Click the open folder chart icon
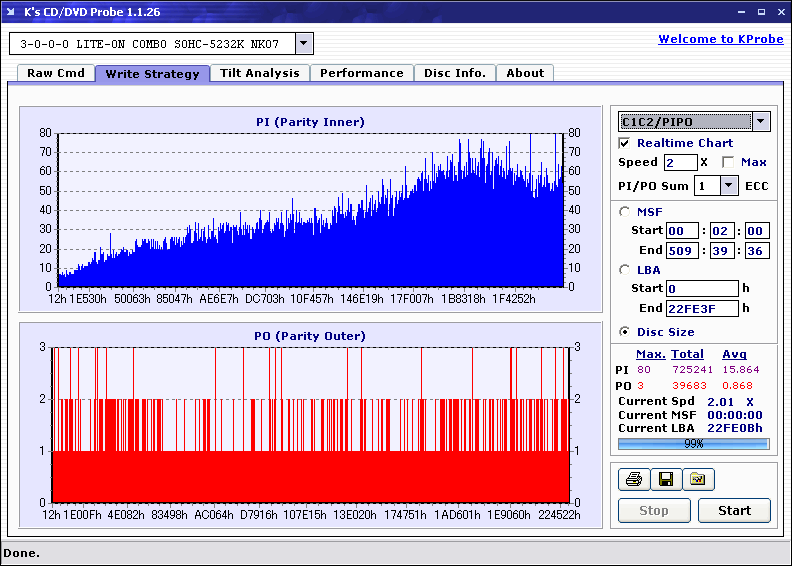The image size is (792, 566). (698, 480)
